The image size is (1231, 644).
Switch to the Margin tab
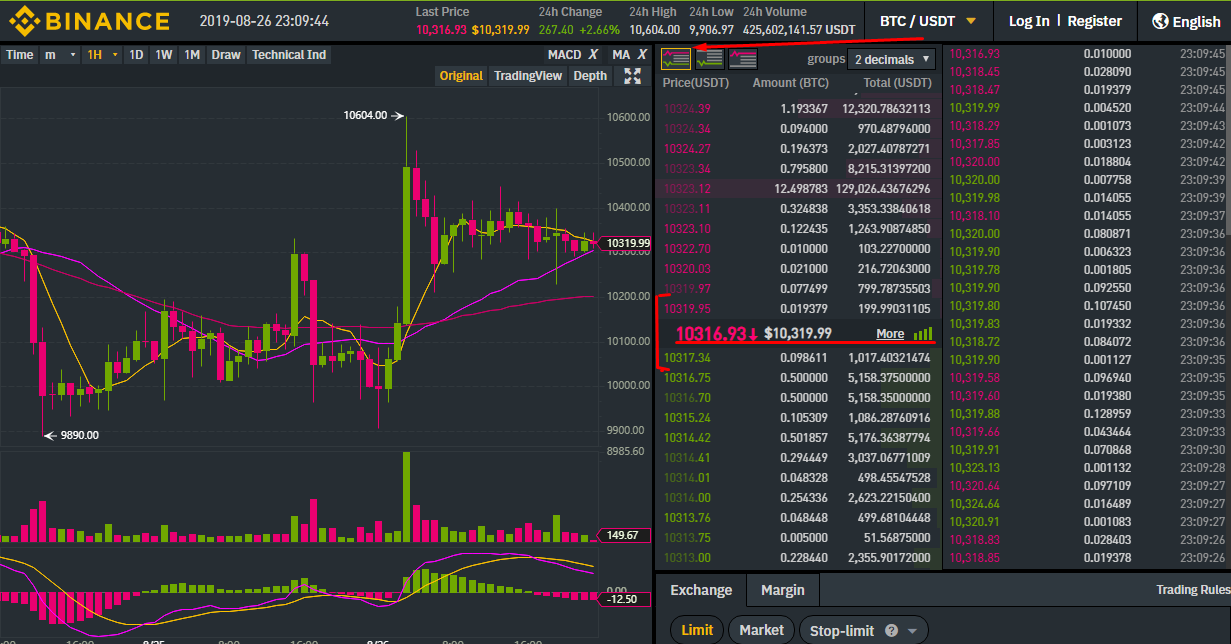tap(782, 590)
